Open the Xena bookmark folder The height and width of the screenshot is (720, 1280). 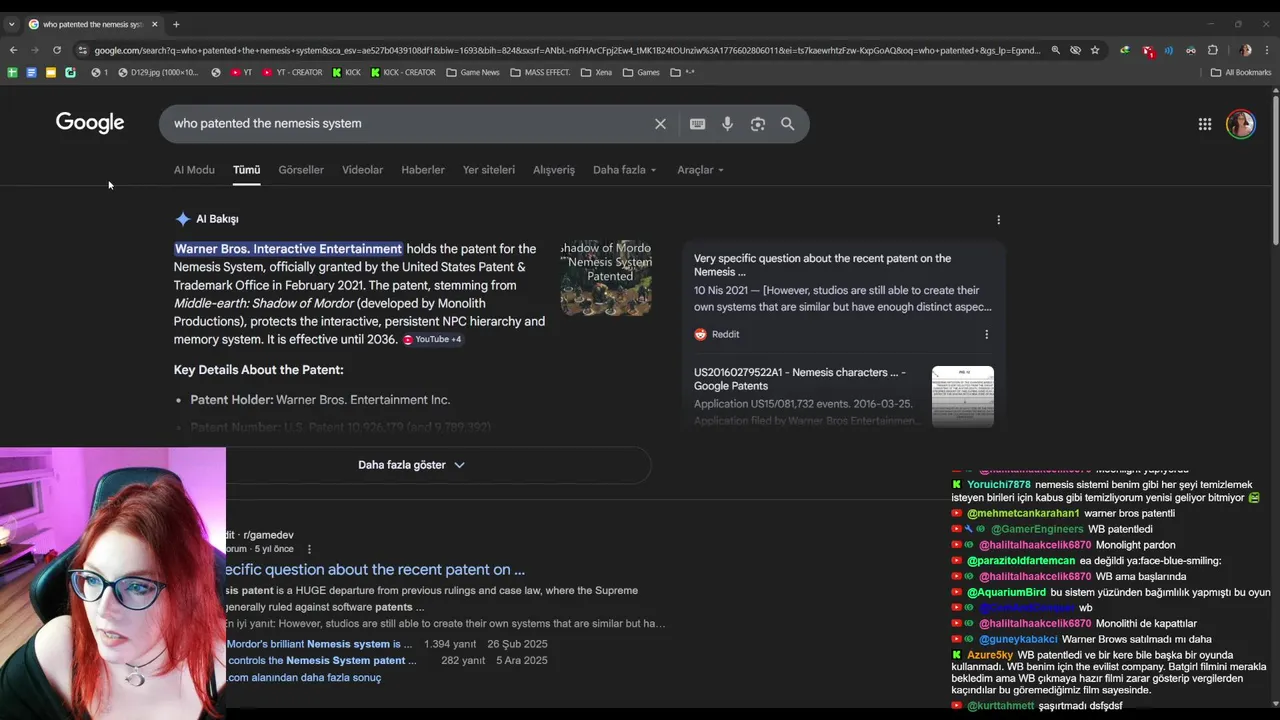pos(596,72)
